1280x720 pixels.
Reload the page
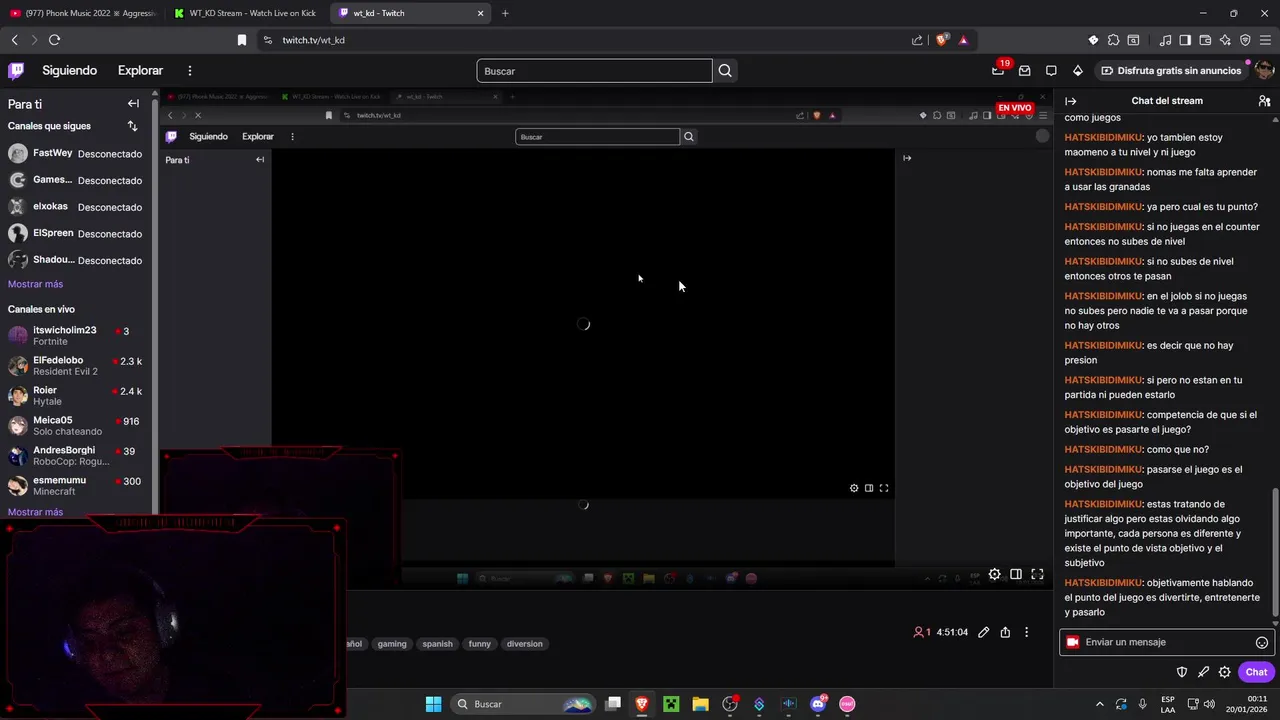[54, 40]
